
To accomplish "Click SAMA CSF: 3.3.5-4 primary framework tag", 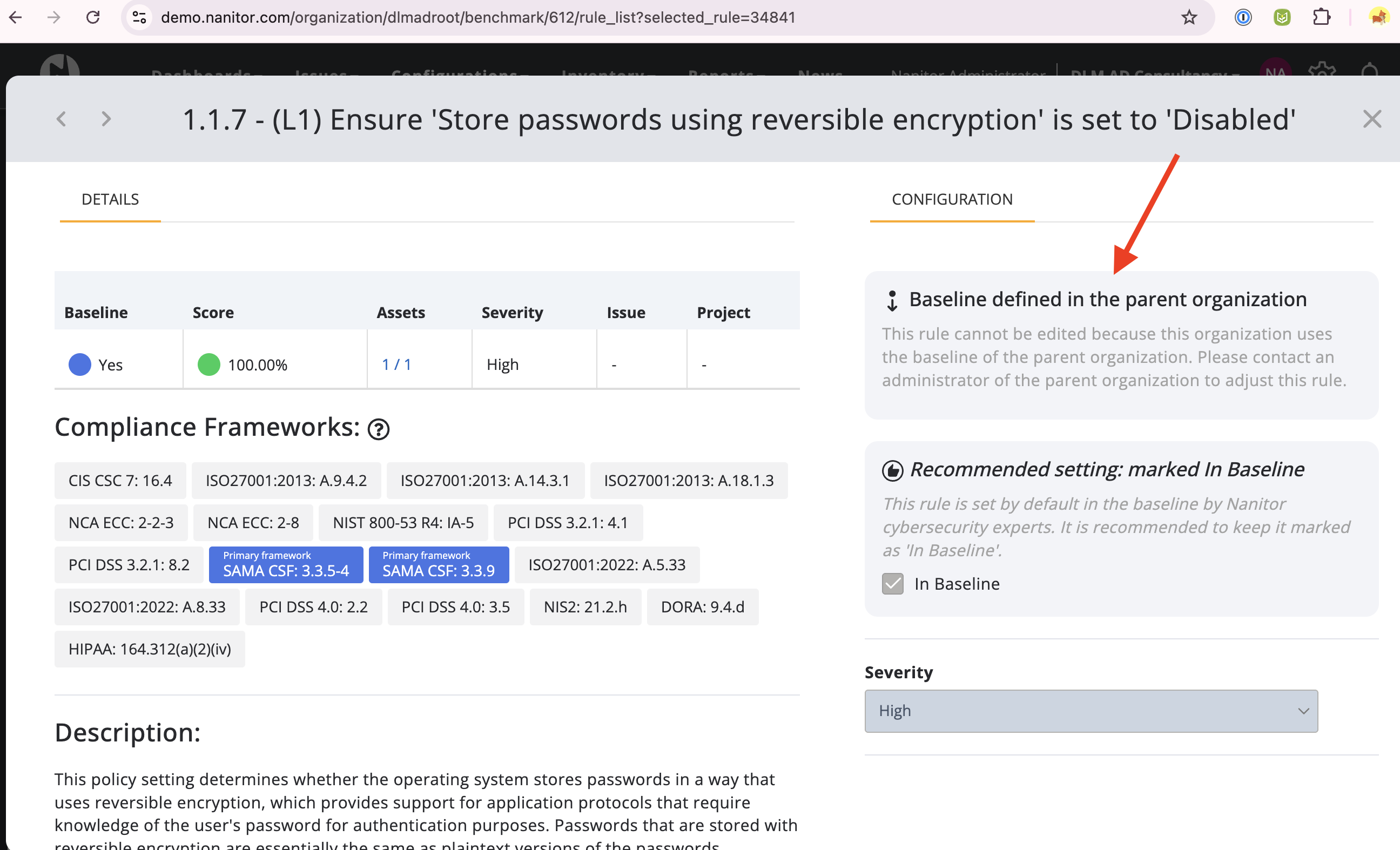I will (x=286, y=565).
